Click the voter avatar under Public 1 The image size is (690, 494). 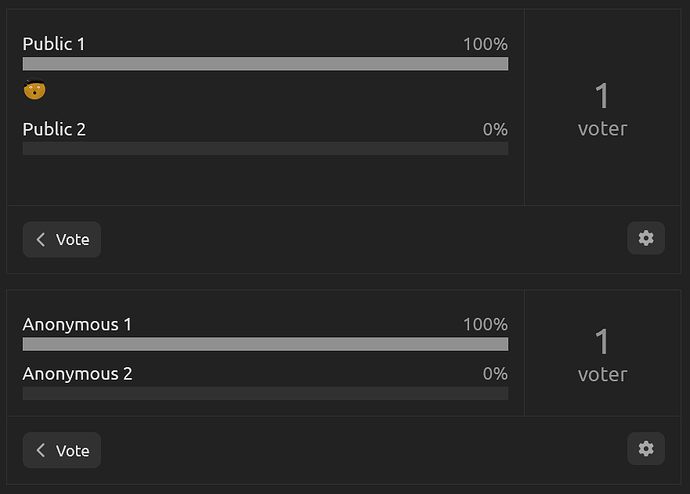click(34, 89)
